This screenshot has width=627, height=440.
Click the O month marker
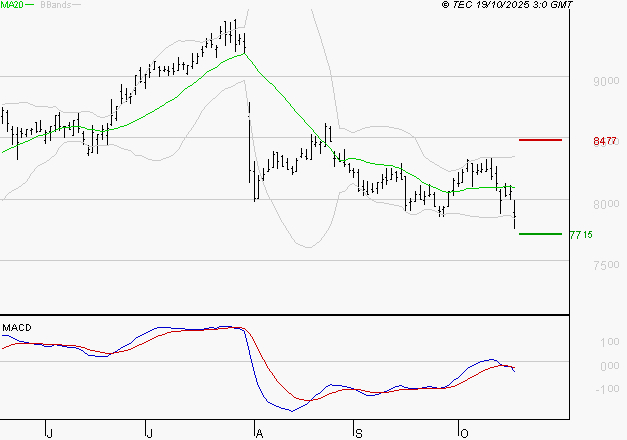464,434
